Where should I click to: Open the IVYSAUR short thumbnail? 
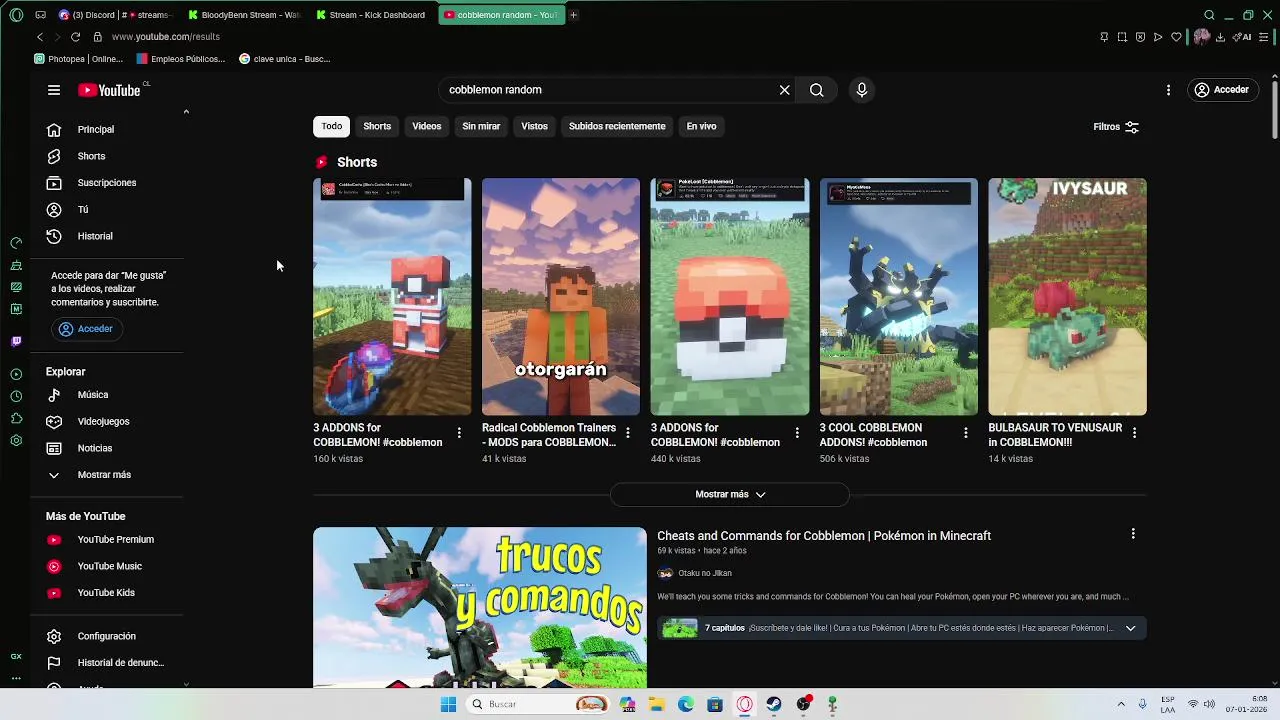[1067, 297]
